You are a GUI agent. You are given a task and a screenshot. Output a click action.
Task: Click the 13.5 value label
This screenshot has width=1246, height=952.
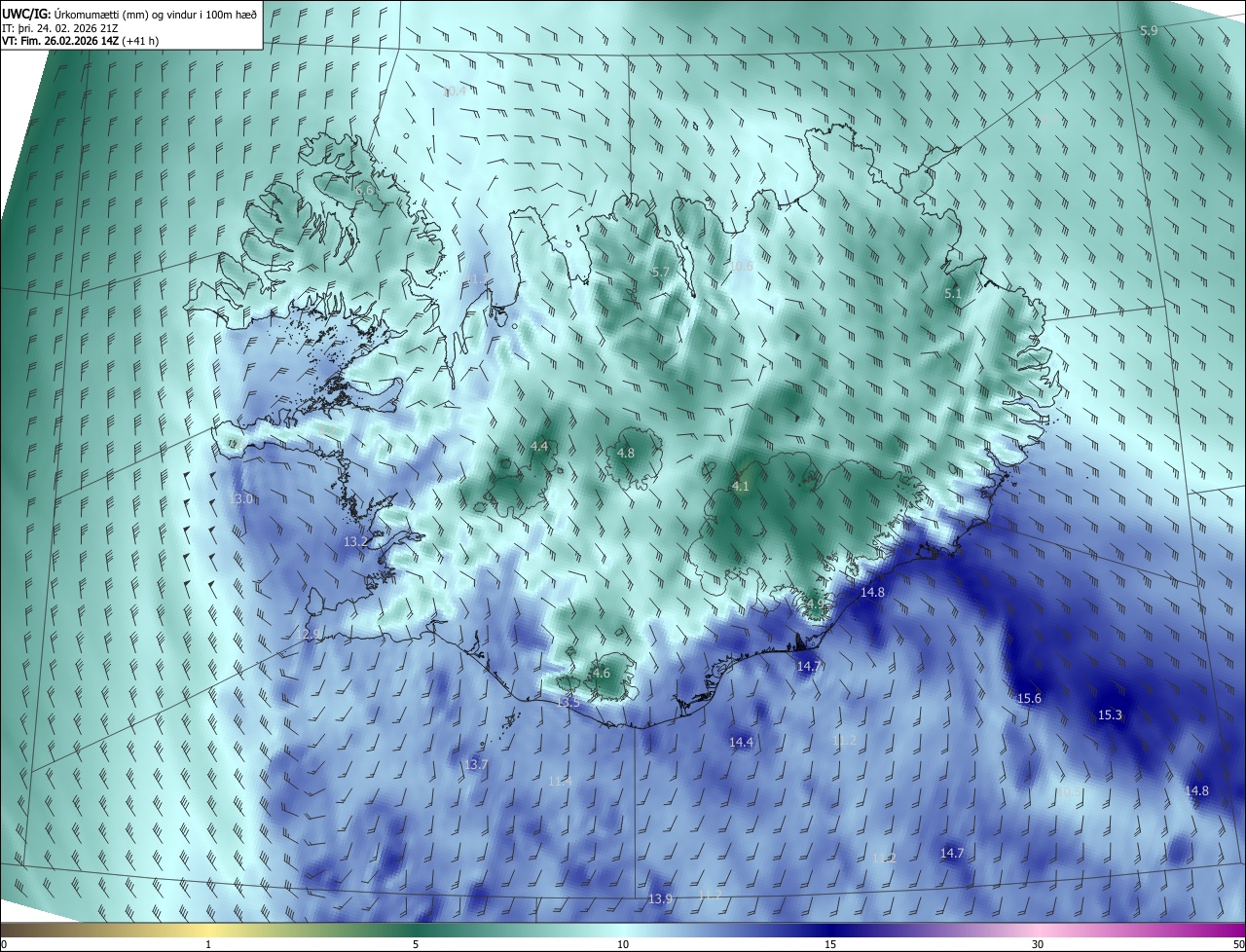pos(568,702)
